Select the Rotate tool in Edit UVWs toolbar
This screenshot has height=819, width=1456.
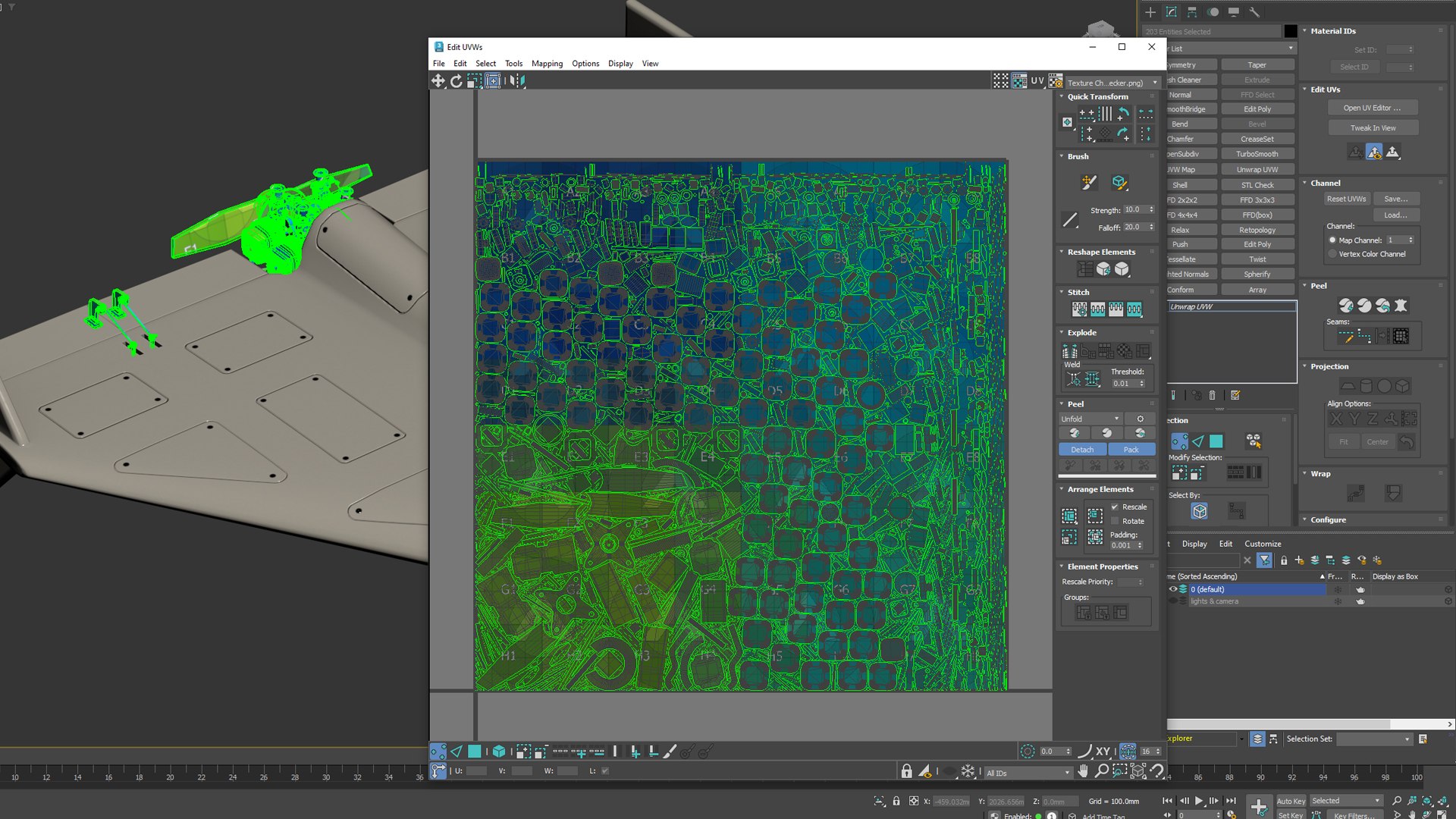click(457, 81)
